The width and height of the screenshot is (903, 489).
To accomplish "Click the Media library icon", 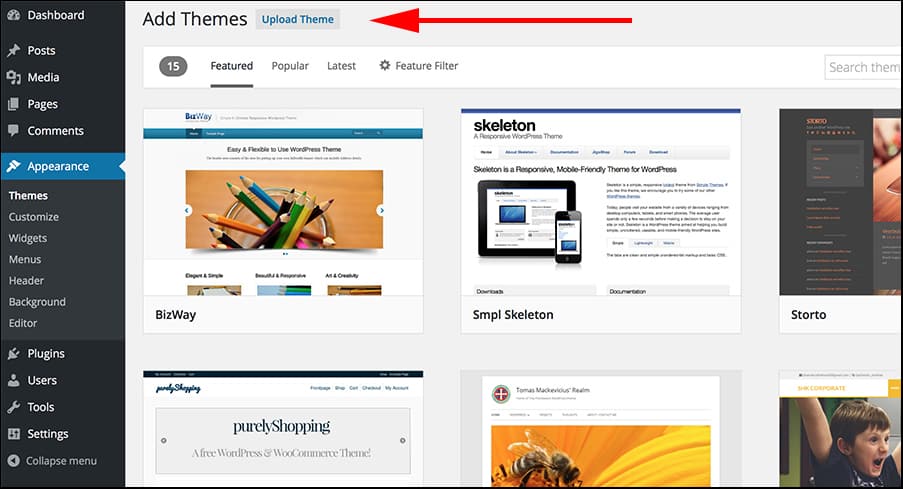I will 14,77.
